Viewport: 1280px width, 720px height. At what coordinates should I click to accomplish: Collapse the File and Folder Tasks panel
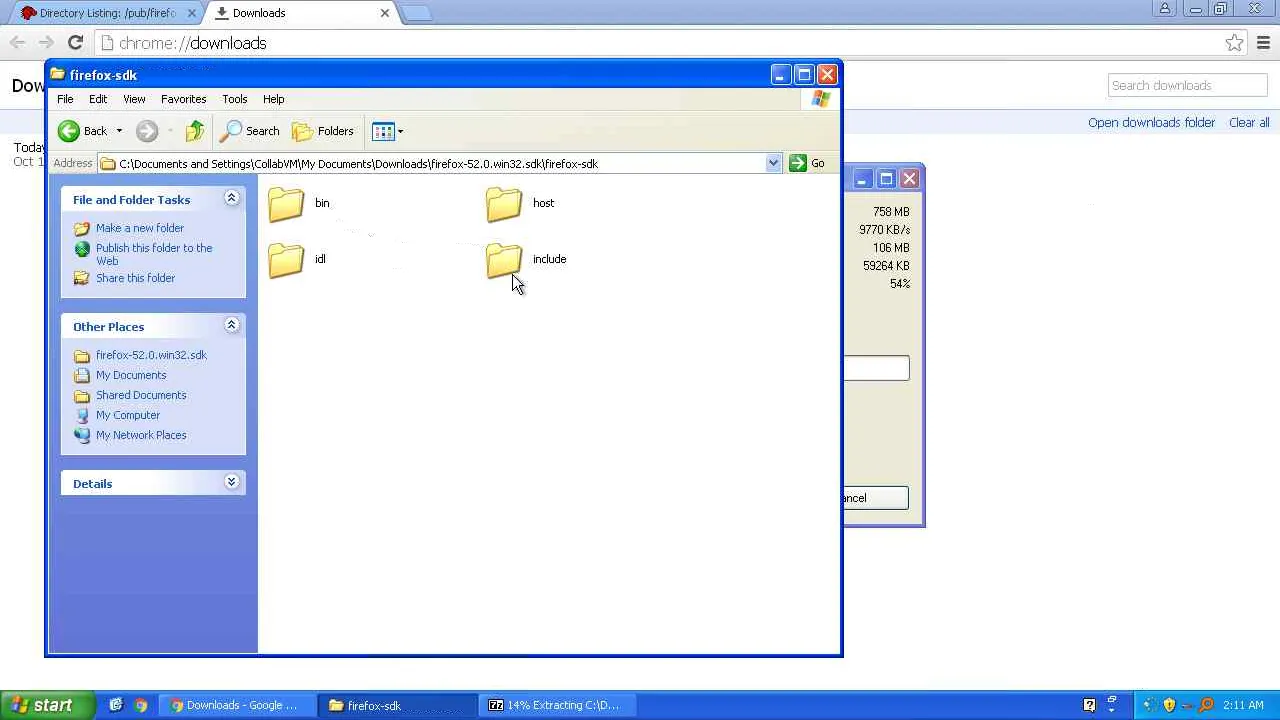point(231,199)
